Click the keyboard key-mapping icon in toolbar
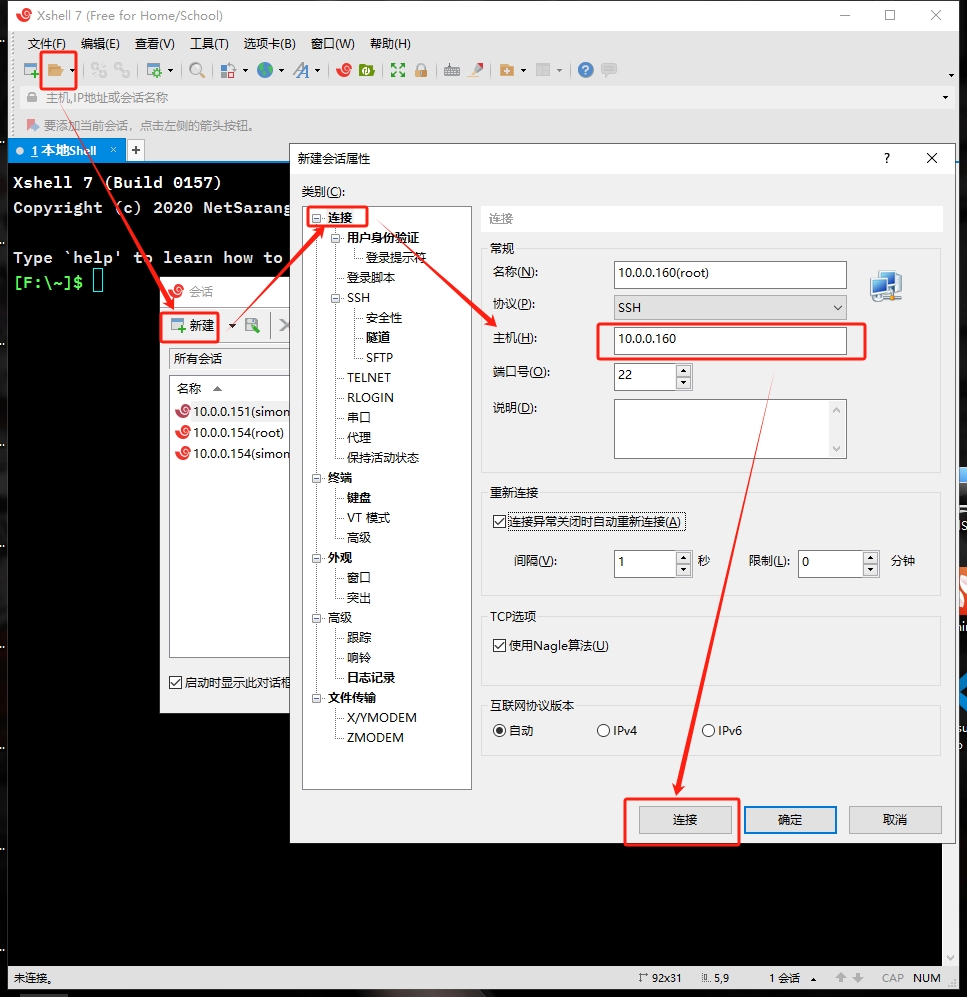The width and height of the screenshot is (967, 997). coord(452,70)
